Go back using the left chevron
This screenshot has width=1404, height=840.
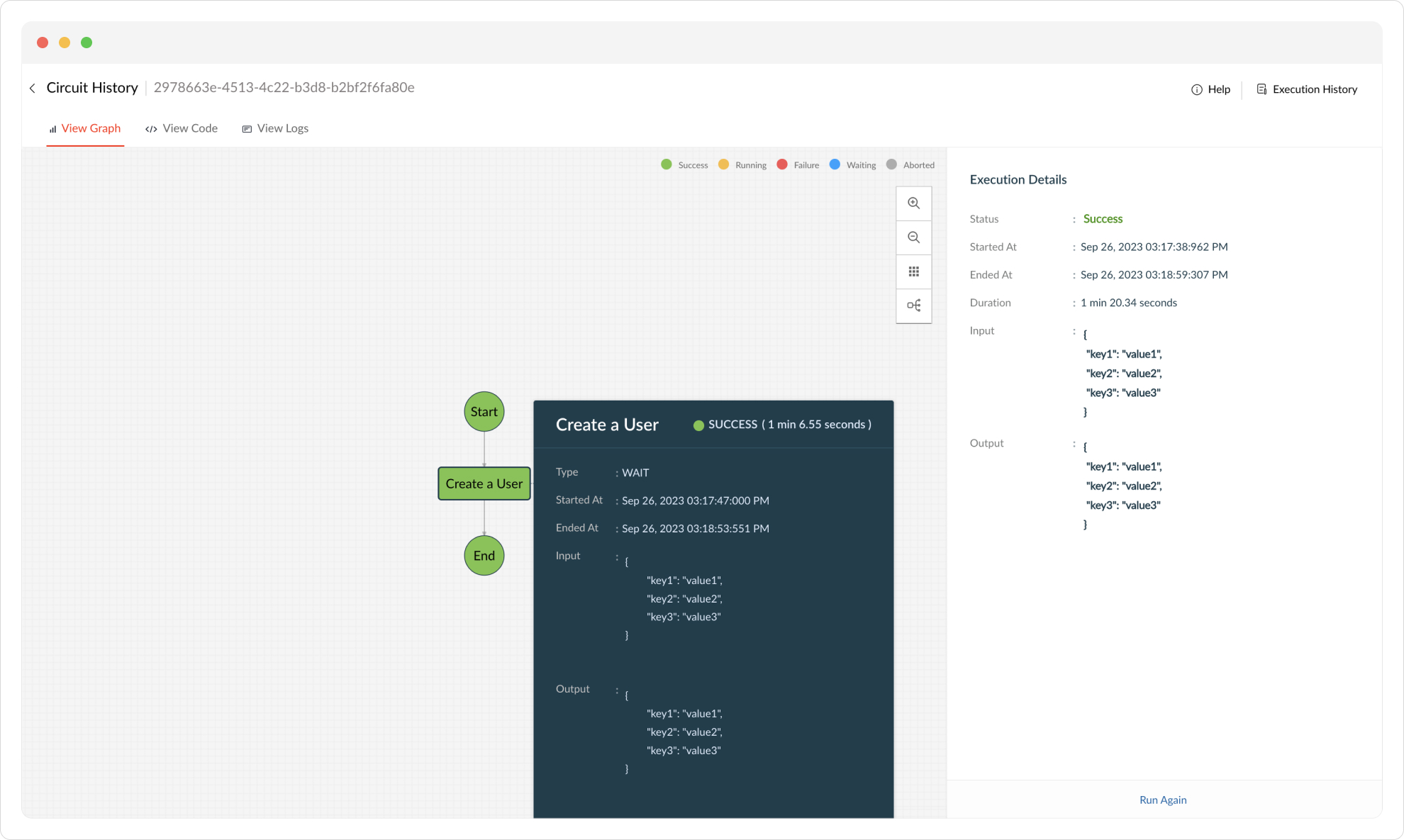33,89
